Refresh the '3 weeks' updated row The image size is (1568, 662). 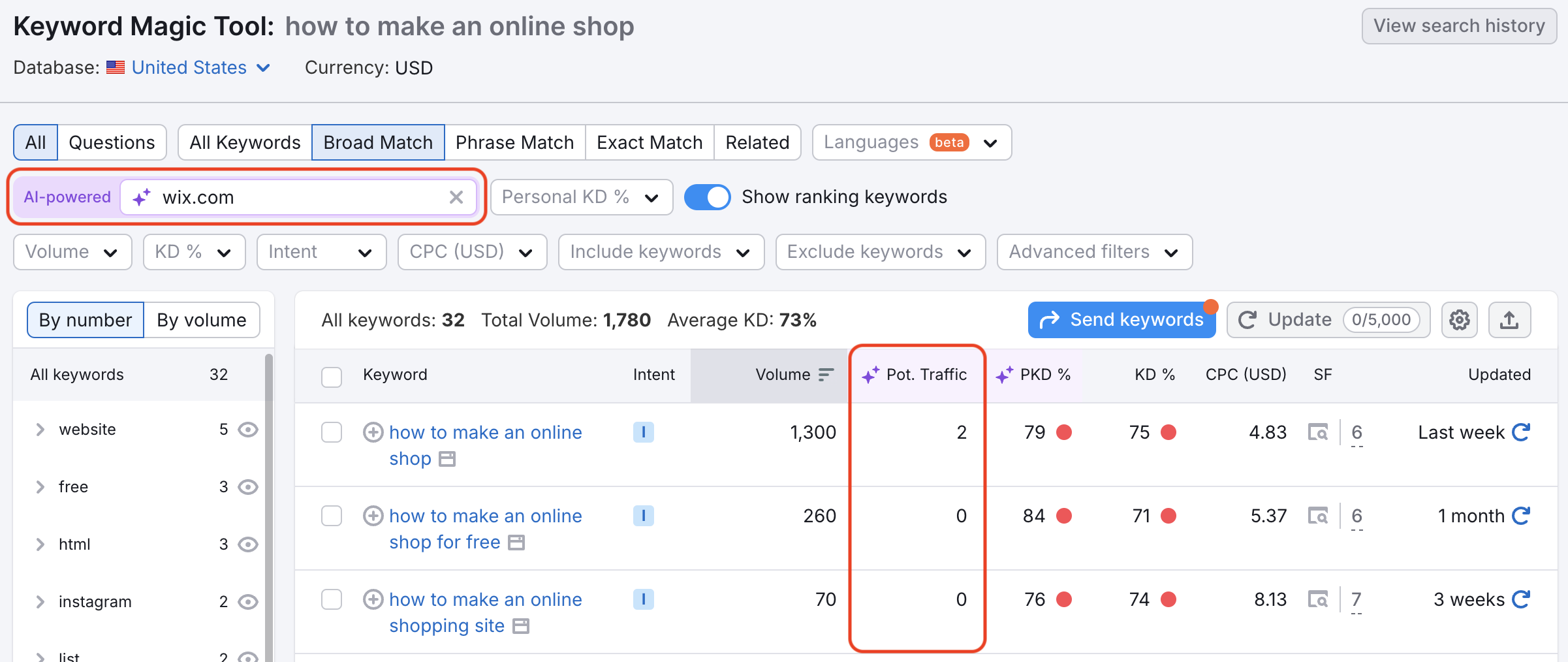[x=1521, y=599]
